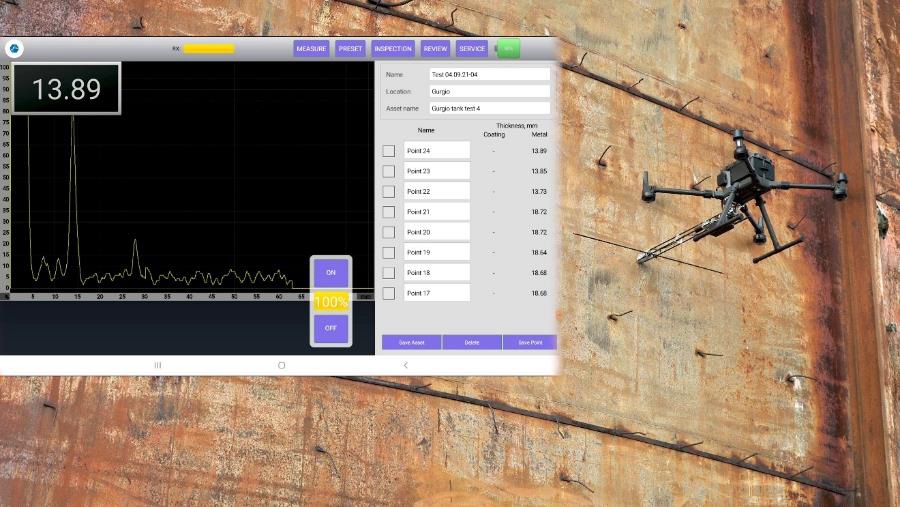This screenshot has width=900, height=507.
Task: Tick the checkbox for Point 24
Action: point(389,151)
